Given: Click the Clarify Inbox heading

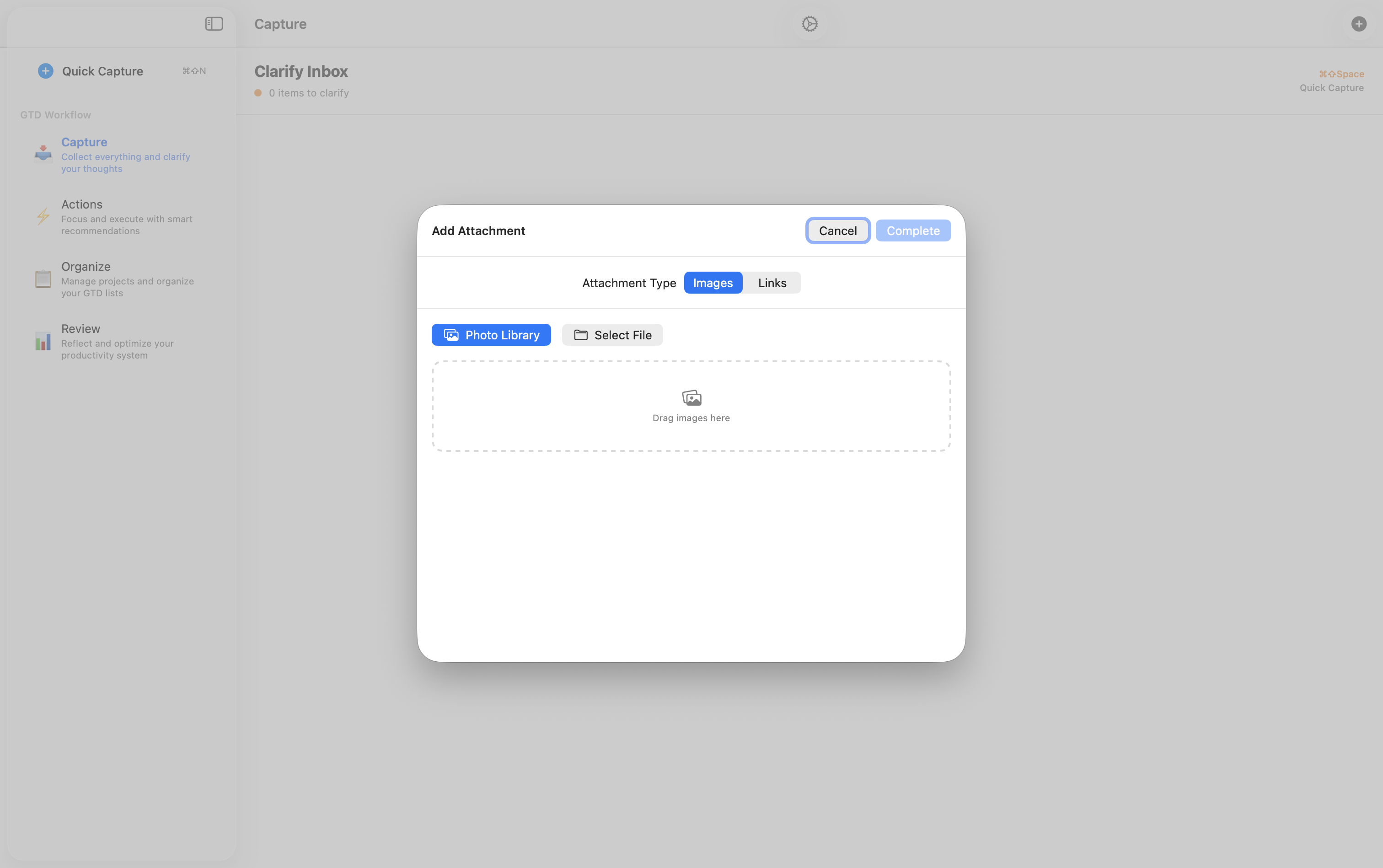Looking at the screenshot, I should point(300,70).
